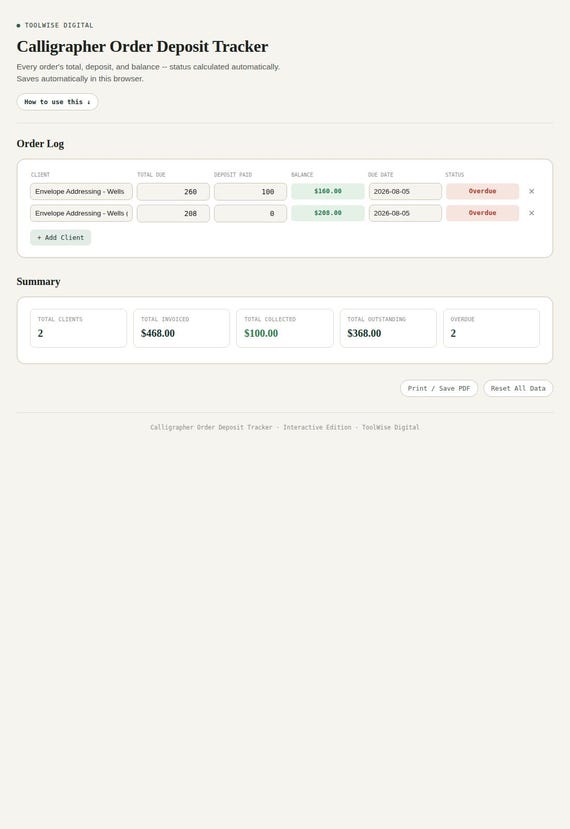Click the BALANCE column header

(302, 174)
